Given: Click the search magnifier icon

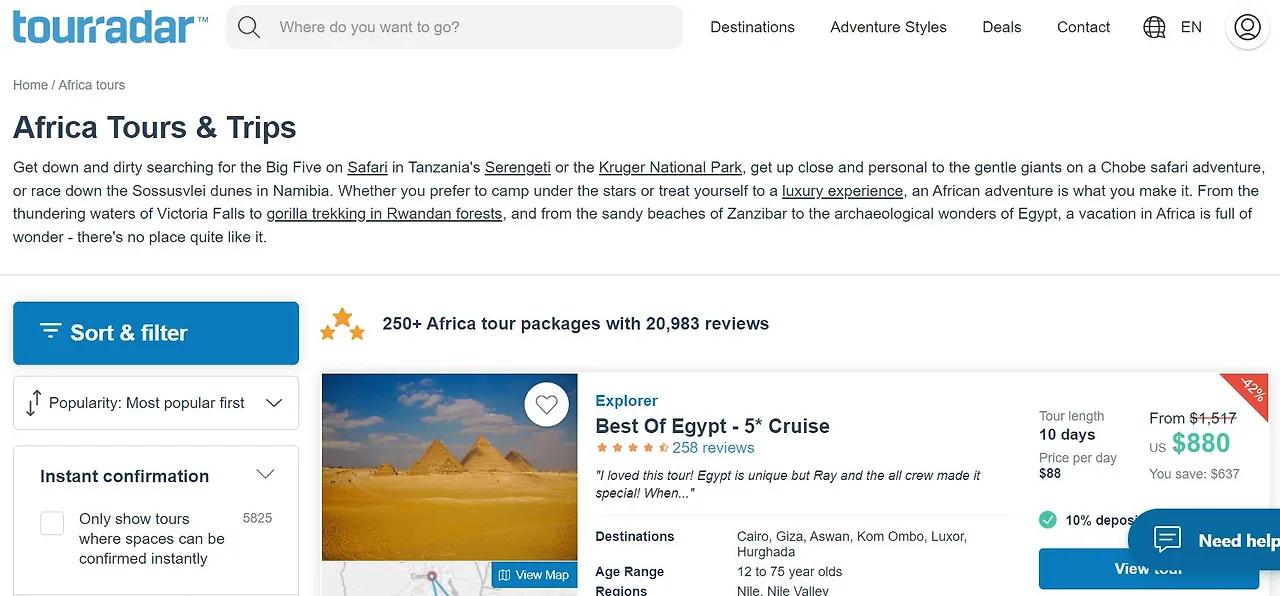Looking at the screenshot, I should (x=249, y=28).
